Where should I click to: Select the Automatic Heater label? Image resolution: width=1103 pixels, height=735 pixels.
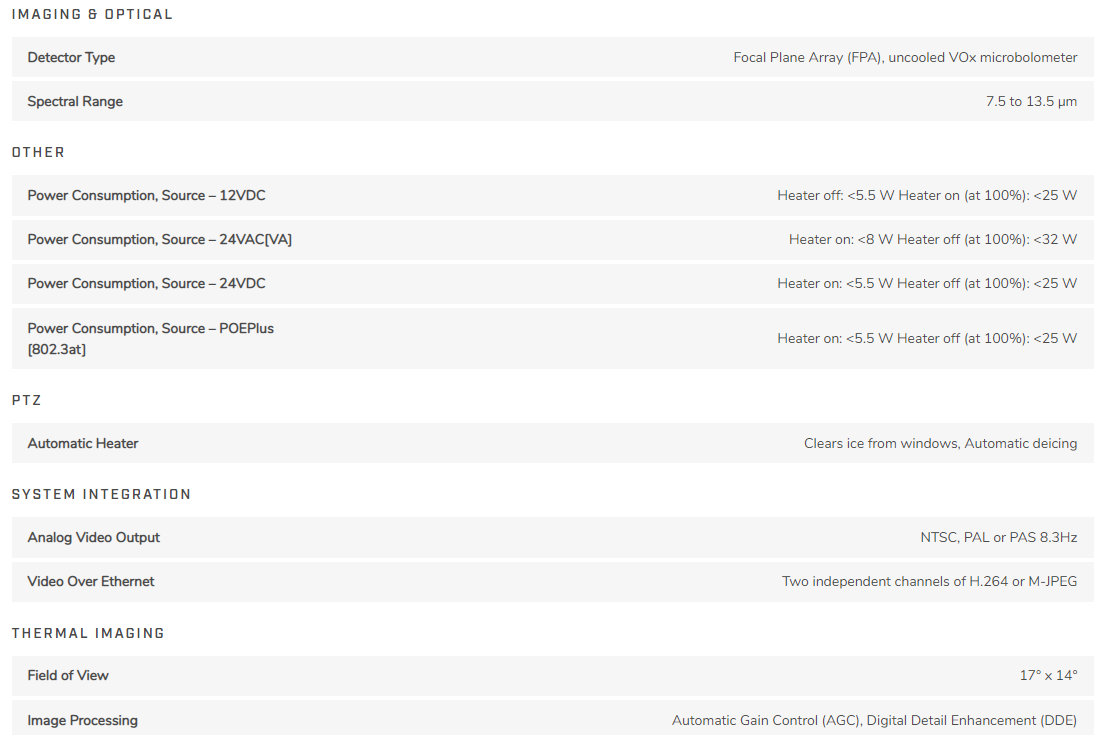coord(83,443)
